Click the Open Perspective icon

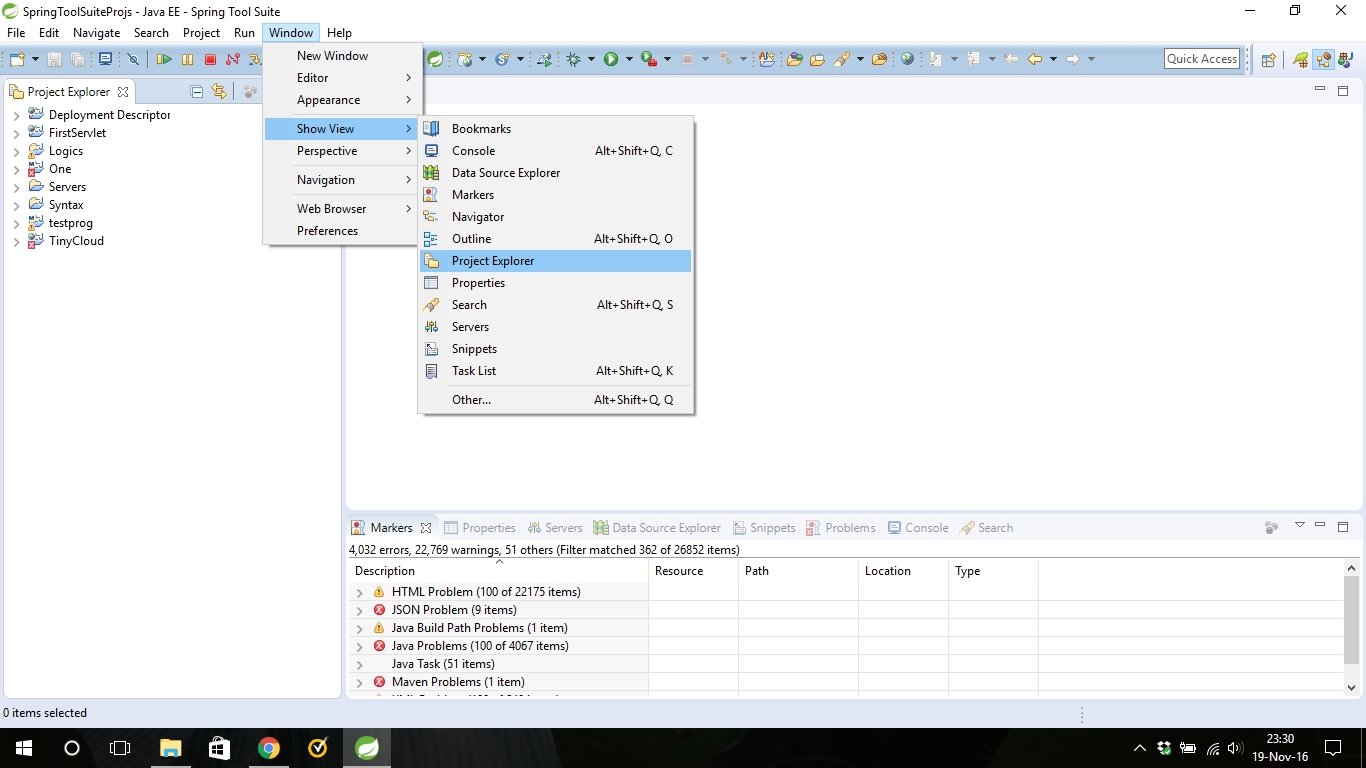(x=1268, y=59)
